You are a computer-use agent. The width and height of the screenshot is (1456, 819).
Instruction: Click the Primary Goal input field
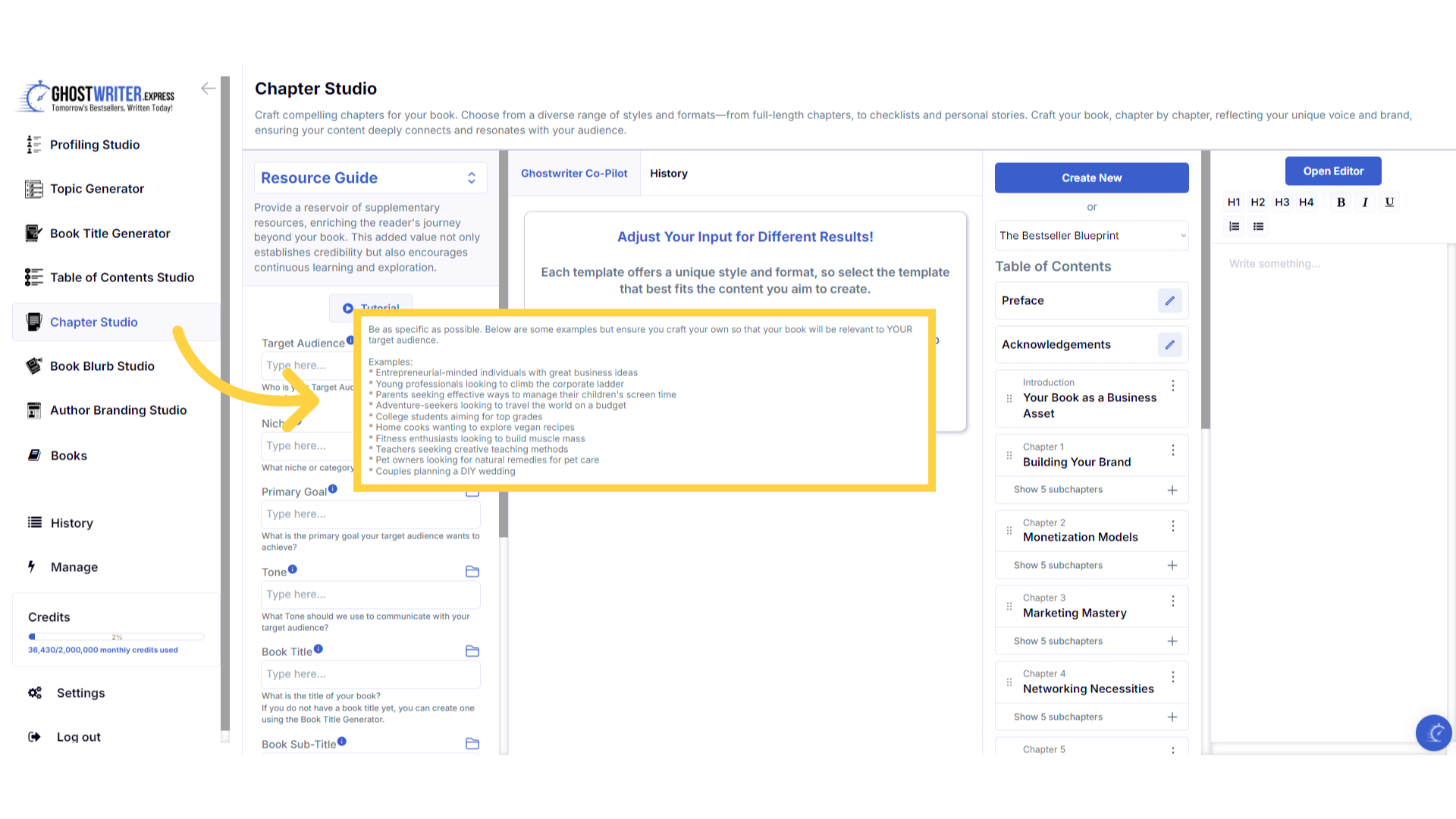(x=370, y=514)
